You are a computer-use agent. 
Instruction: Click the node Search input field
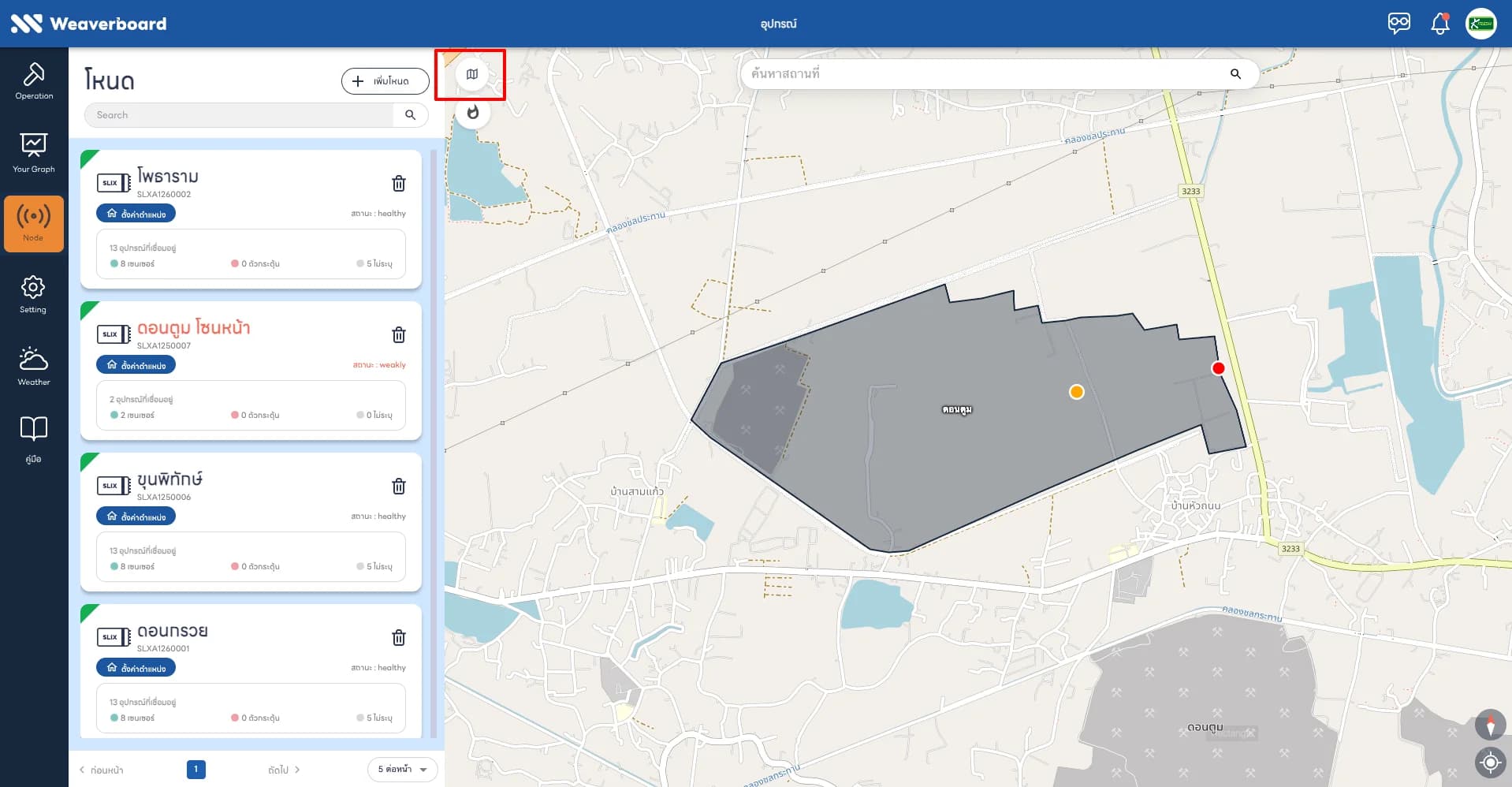pos(239,115)
